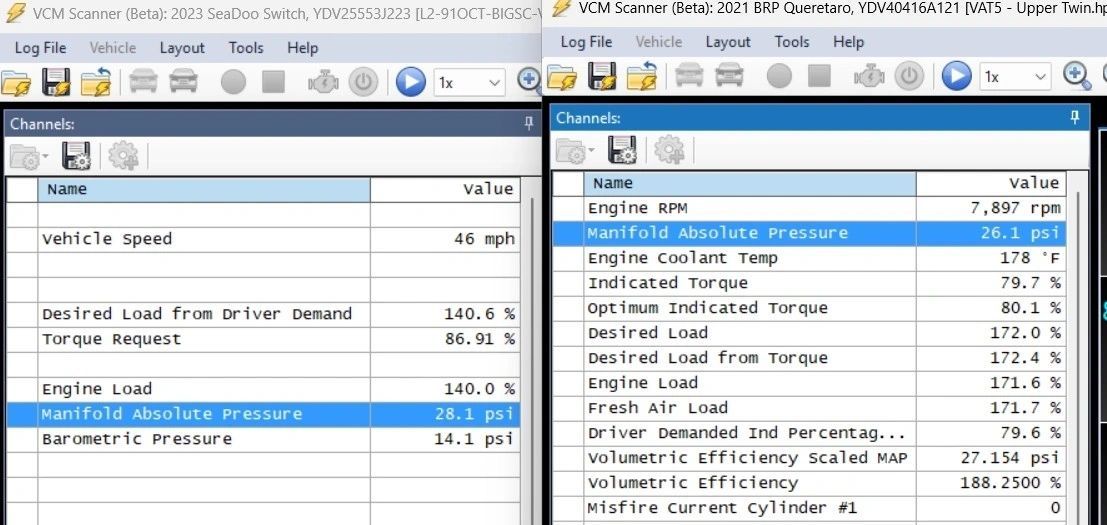Image resolution: width=1107 pixels, height=525 pixels.
Task: Open Log File menu in SeaDoo Switch window
Action: coord(40,48)
